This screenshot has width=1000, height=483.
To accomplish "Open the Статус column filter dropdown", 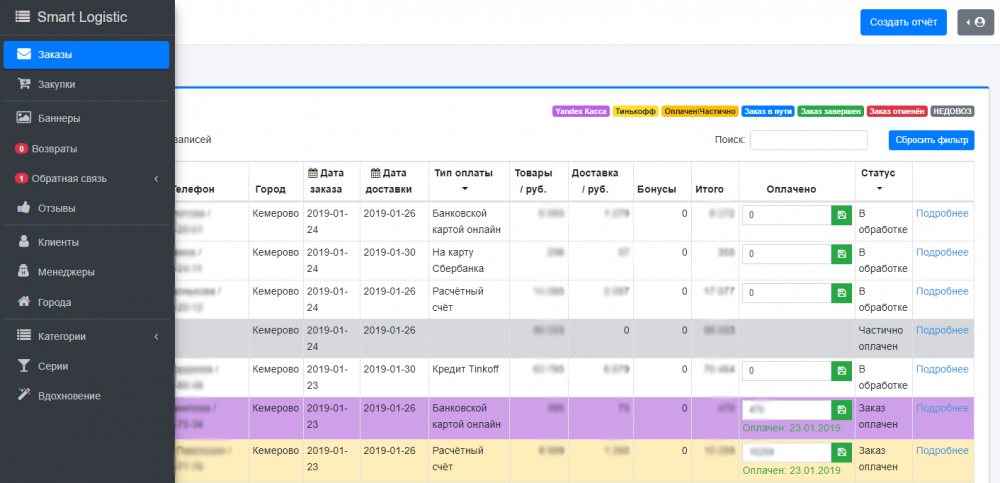I will (879, 188).
